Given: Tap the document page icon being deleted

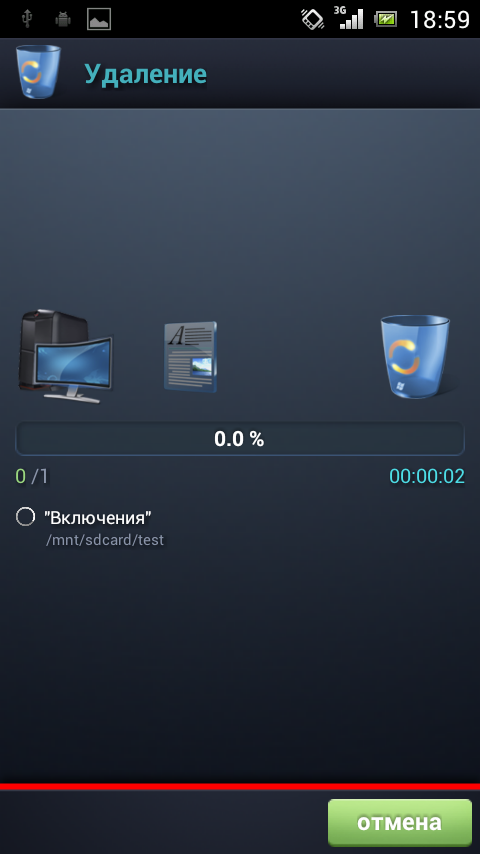Looking at the screenshot, I should [x=191, y=357].
